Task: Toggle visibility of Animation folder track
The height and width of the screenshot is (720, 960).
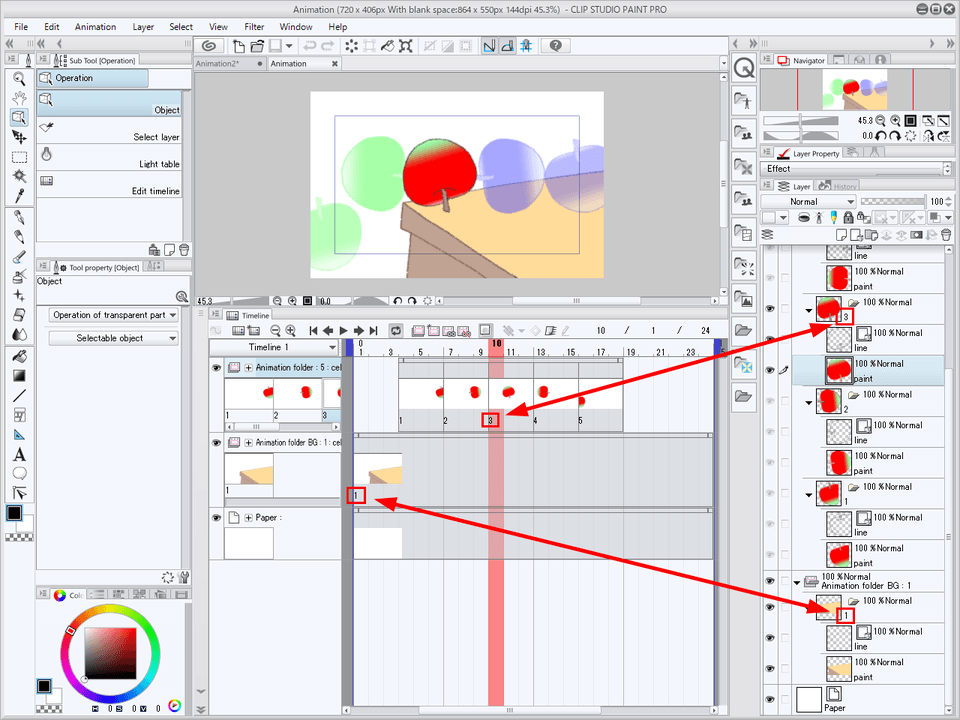Action: click(x=216, y=368)
